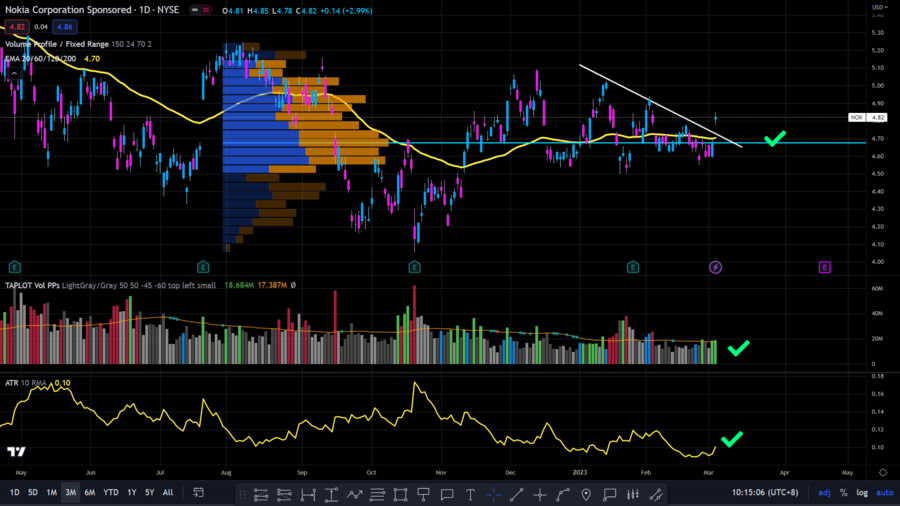
Task: Click the NOK 4.82 price label on axis
Action: (868, 117)
